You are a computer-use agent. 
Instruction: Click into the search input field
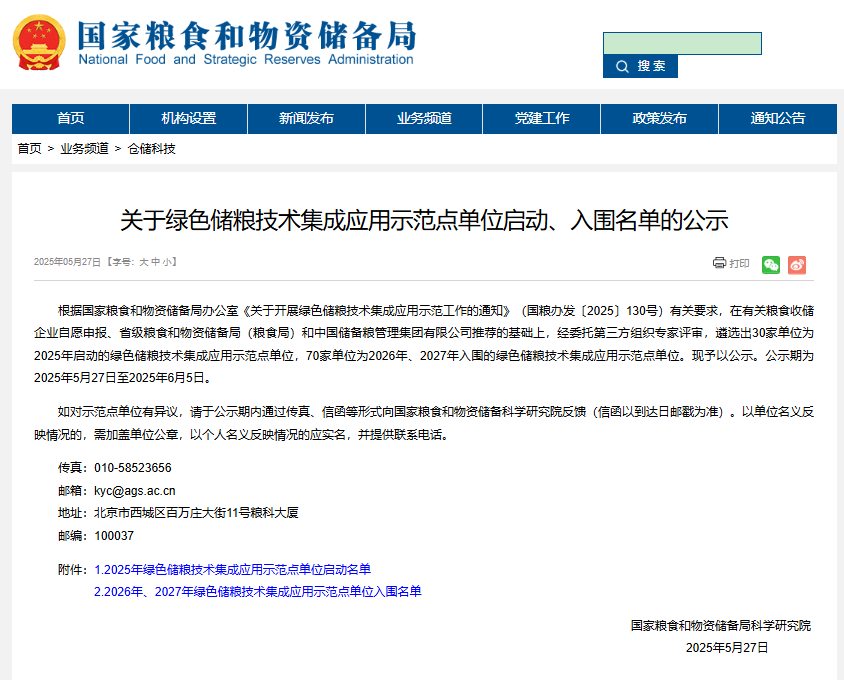point(682,43)
